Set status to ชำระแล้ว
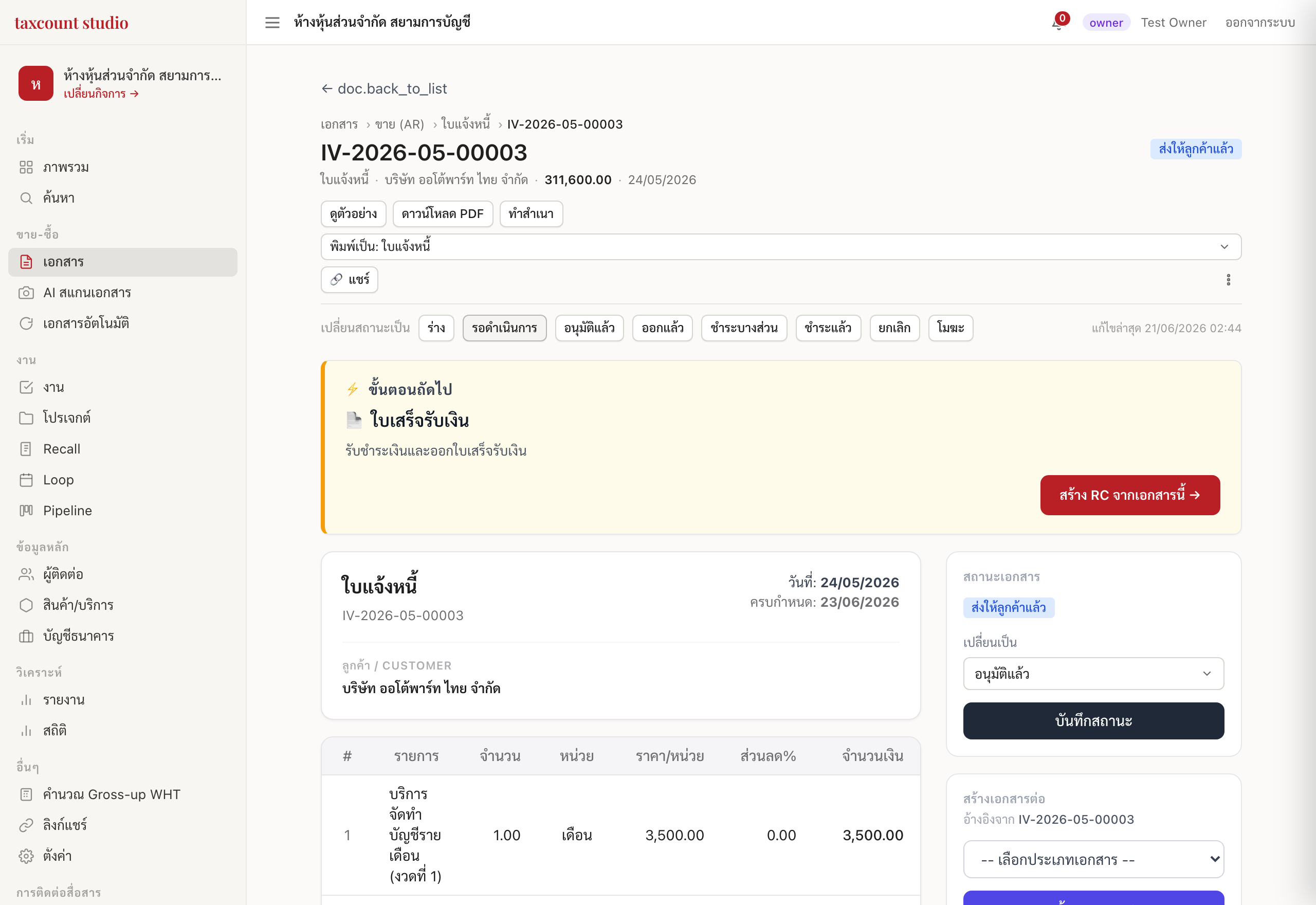Viewport: 1316px width, 905px height. 828,328
